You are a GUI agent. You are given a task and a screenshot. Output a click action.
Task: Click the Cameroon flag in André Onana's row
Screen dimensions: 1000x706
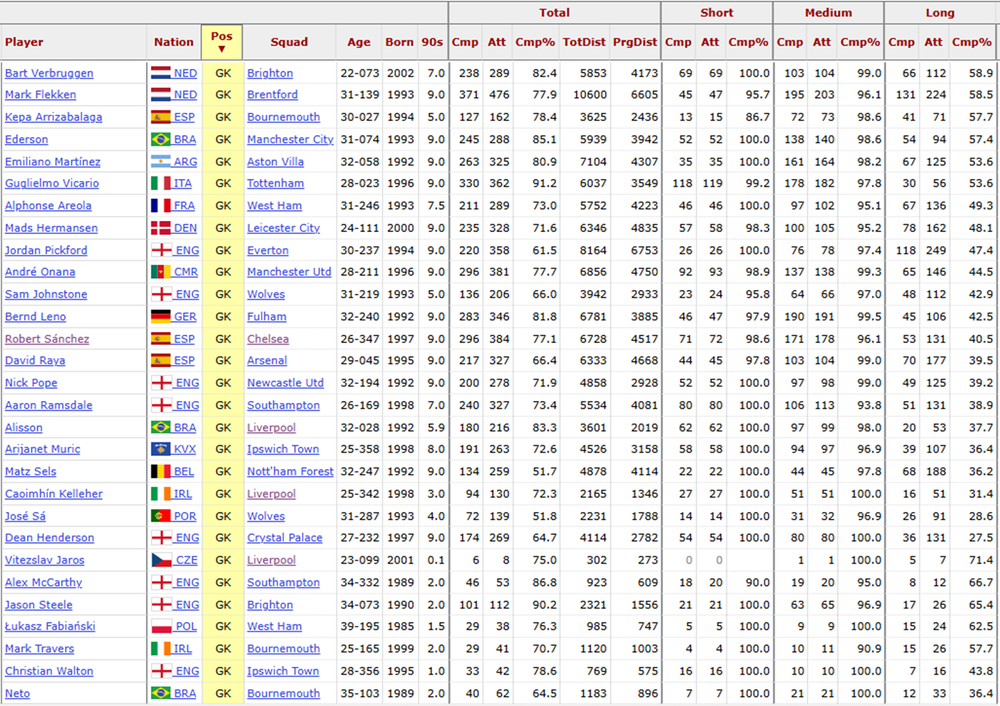pos(161,272)
